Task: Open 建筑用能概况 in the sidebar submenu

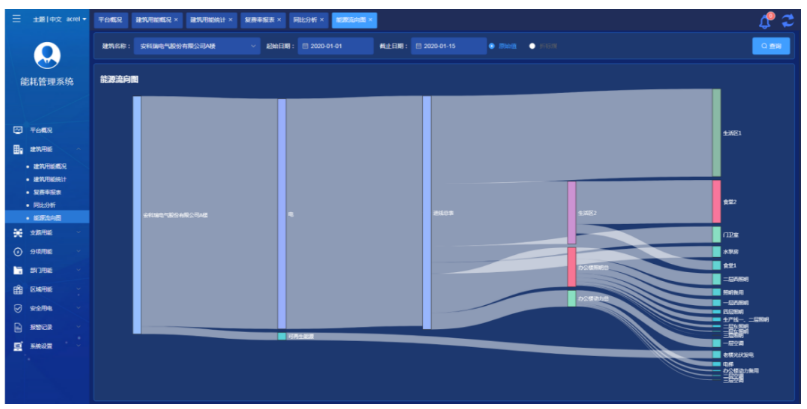Action: pos(49,166)
